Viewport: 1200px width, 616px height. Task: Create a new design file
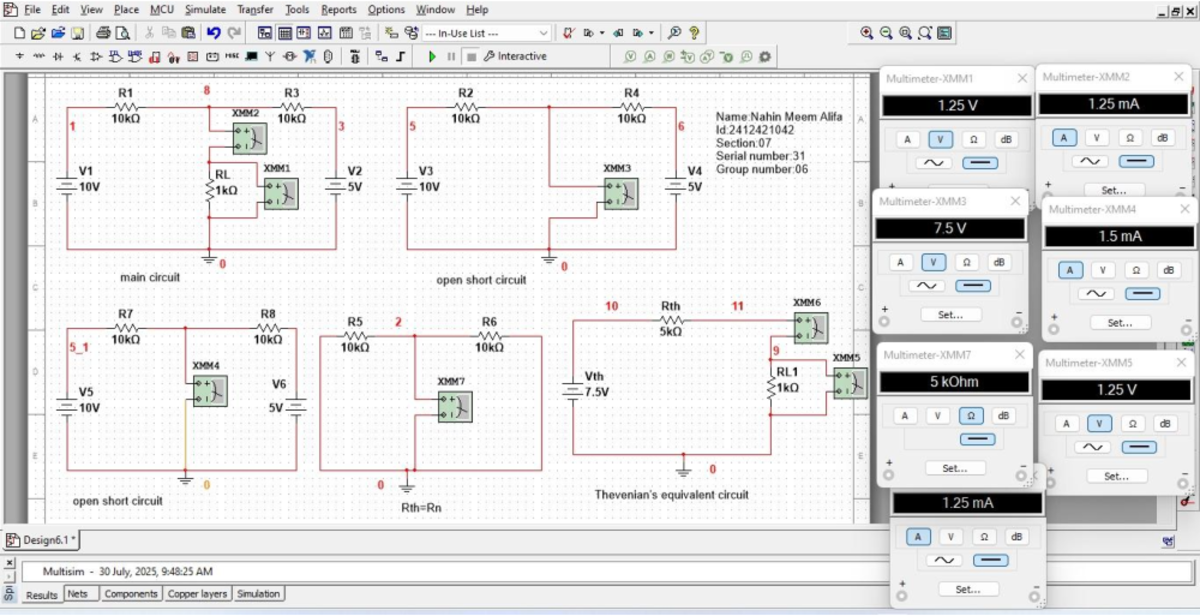20,33
